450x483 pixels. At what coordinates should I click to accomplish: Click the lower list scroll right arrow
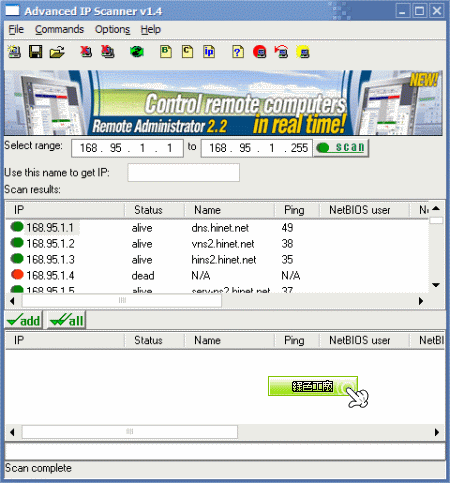[437, 432]
